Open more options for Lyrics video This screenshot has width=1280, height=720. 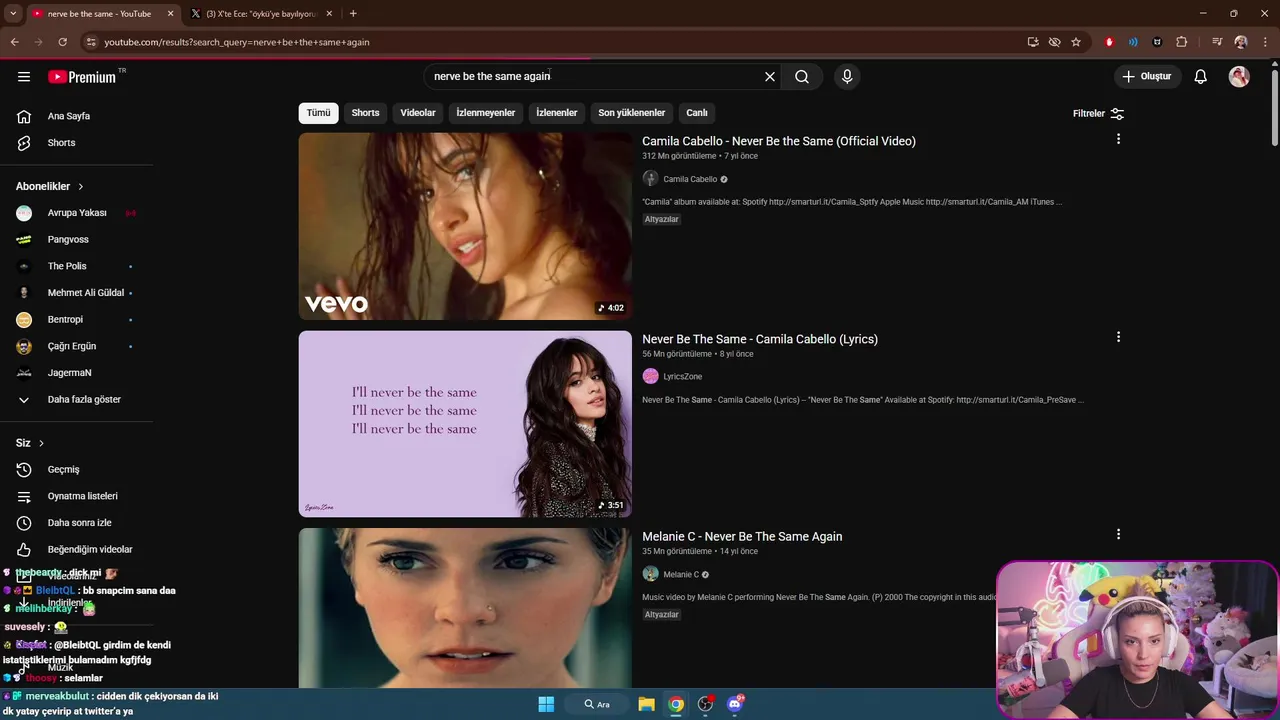click(1118, 337)
